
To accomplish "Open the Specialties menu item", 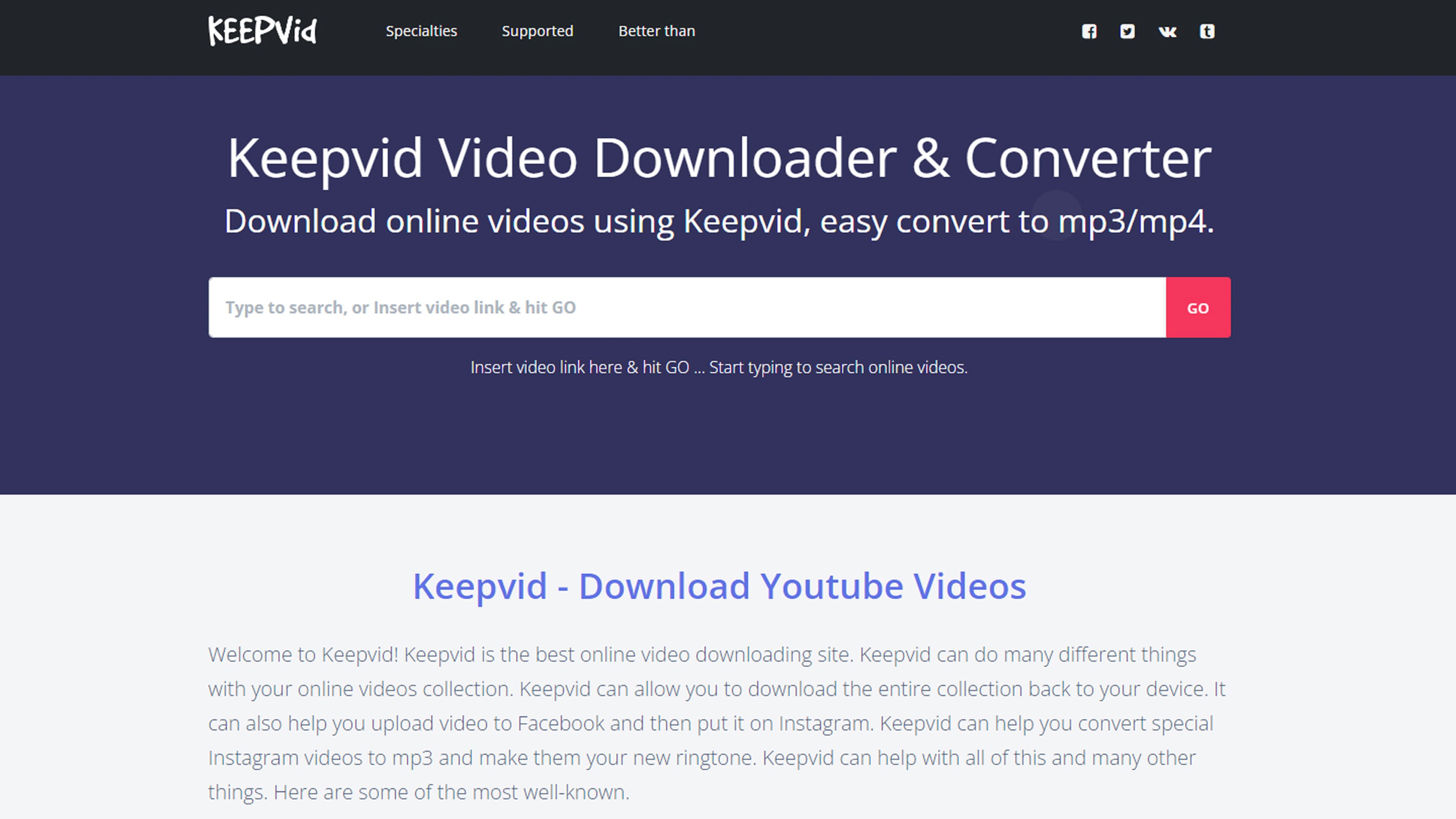I will point(421,31).
